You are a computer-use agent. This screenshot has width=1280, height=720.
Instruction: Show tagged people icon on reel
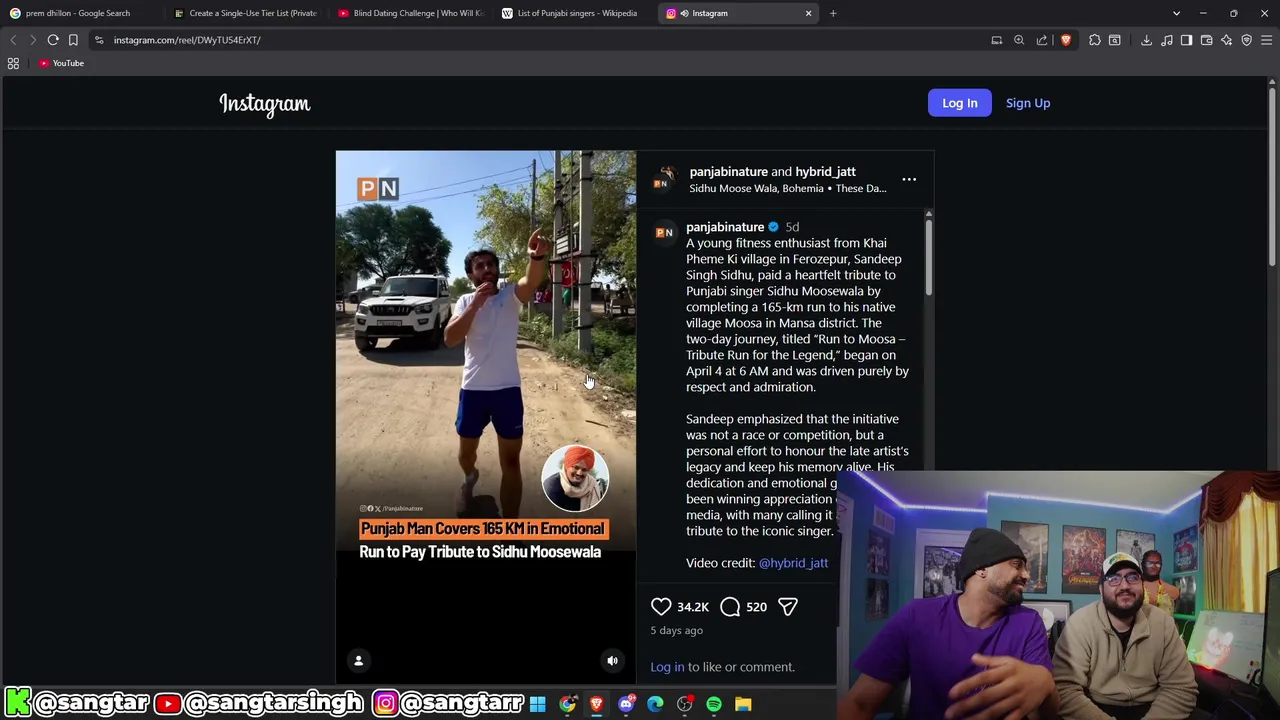358,660
